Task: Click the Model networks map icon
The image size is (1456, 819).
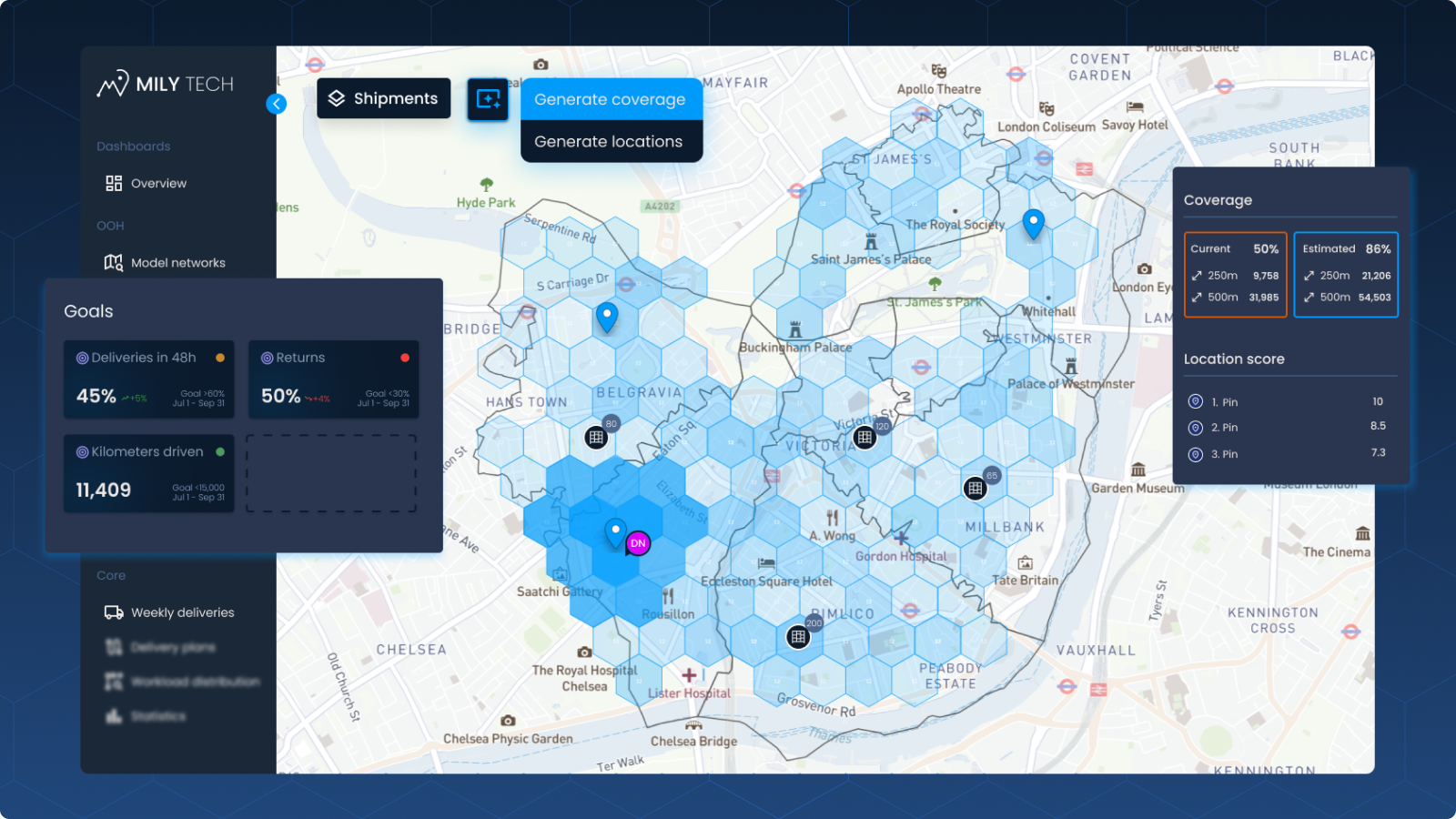Action: pyautogui.click(x=114, y=262)
